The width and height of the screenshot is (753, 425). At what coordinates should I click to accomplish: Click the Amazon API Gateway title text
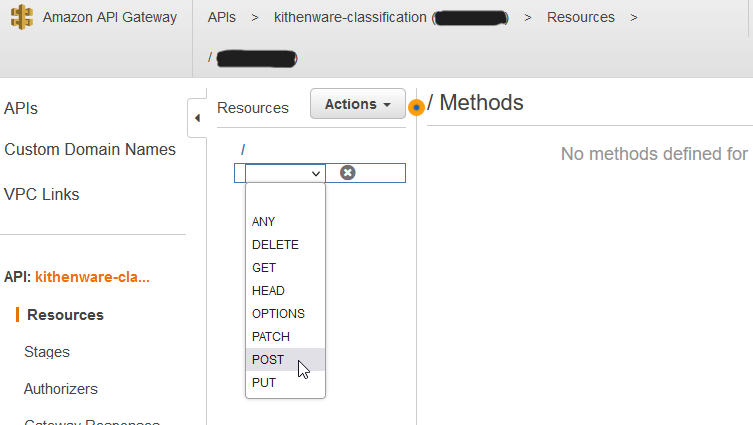(109, 17)
